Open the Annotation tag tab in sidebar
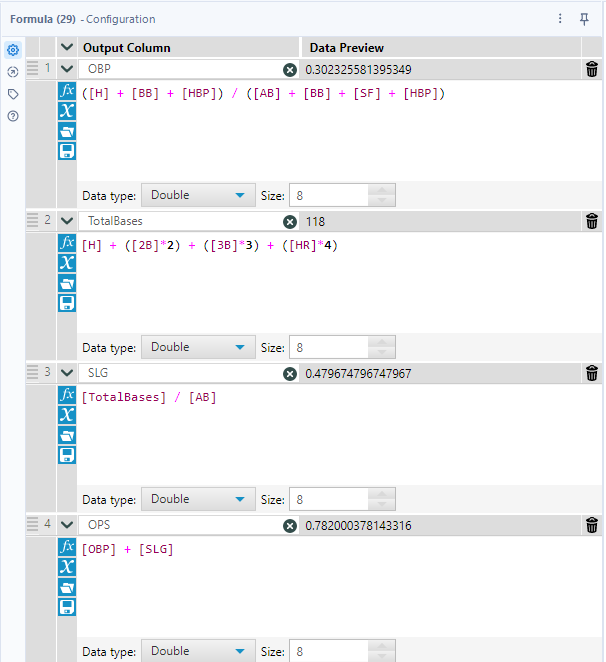 pos(13,94)
